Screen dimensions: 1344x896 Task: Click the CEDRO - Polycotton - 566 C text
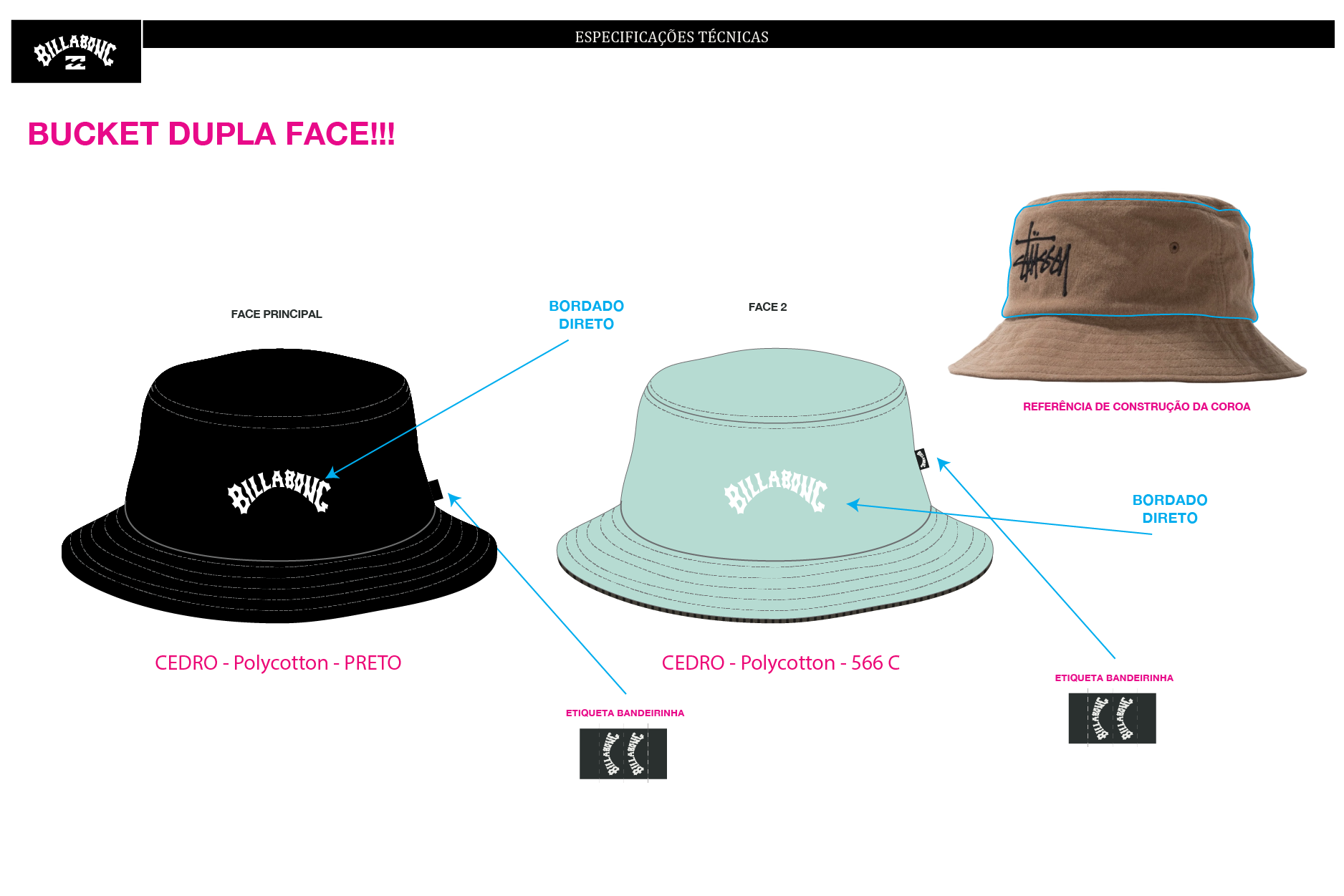tap(780, 663)
